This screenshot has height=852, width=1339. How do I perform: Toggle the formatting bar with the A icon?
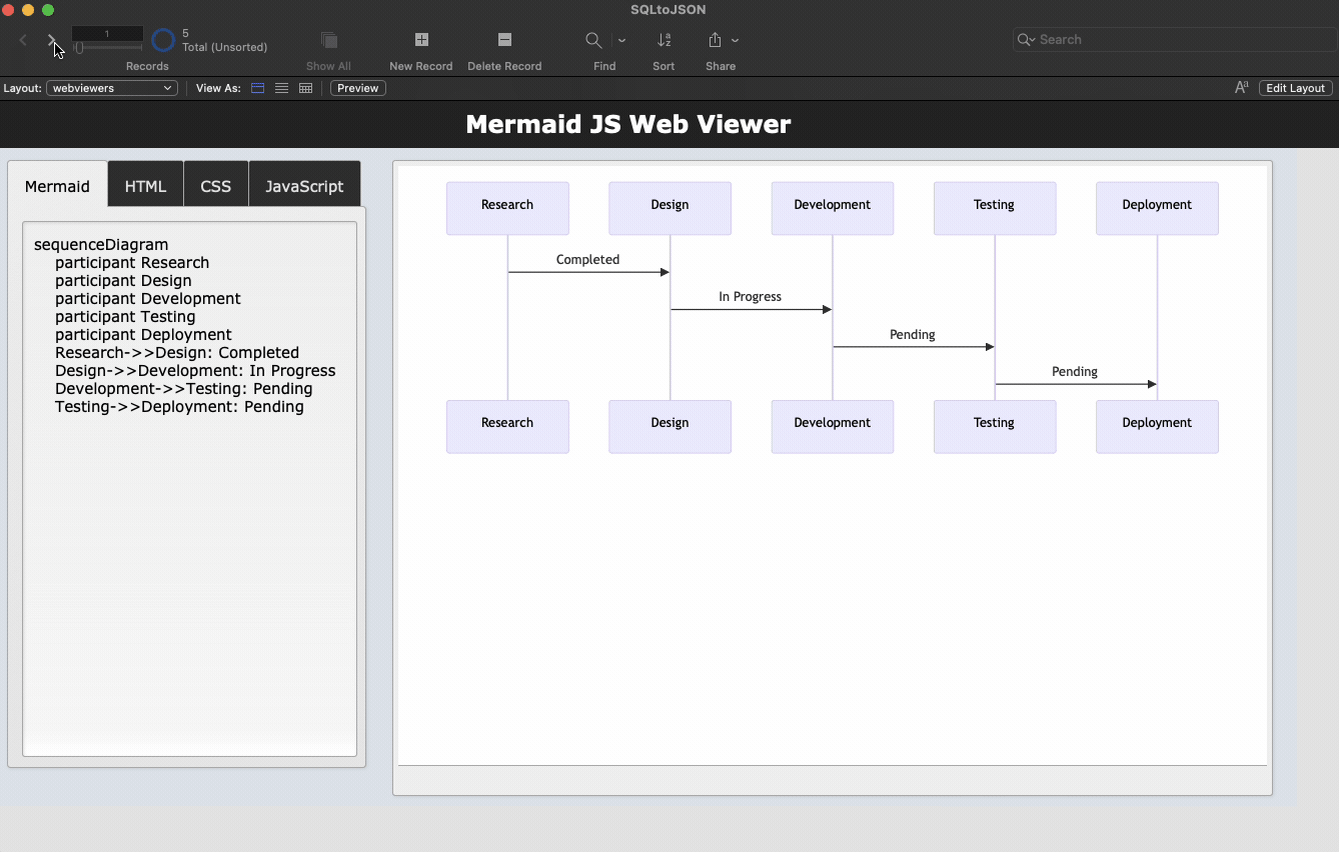pyautogui.click(x=1241, y=87)
